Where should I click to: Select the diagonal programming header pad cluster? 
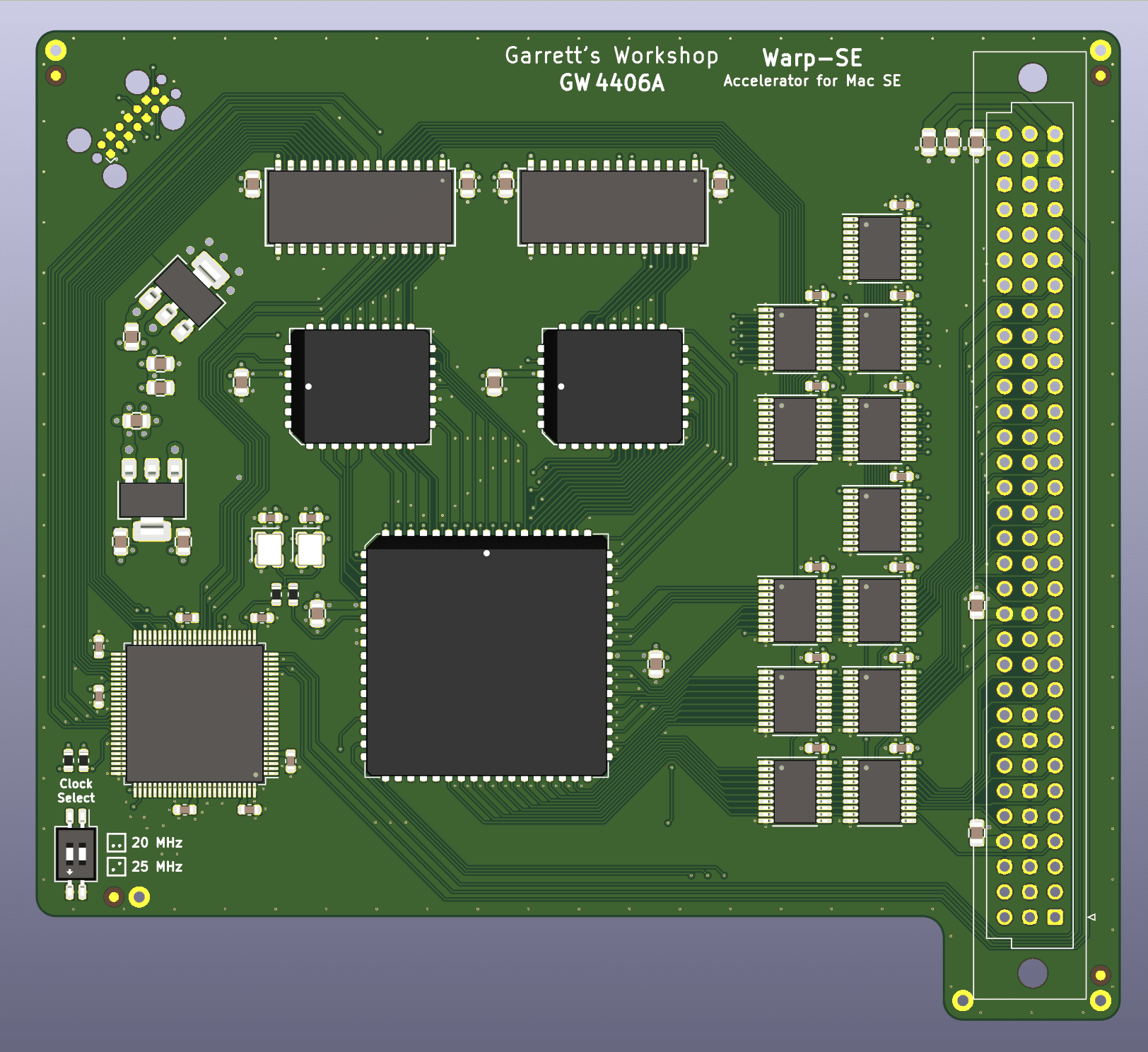pyautogui.click(x=132, y=123)
